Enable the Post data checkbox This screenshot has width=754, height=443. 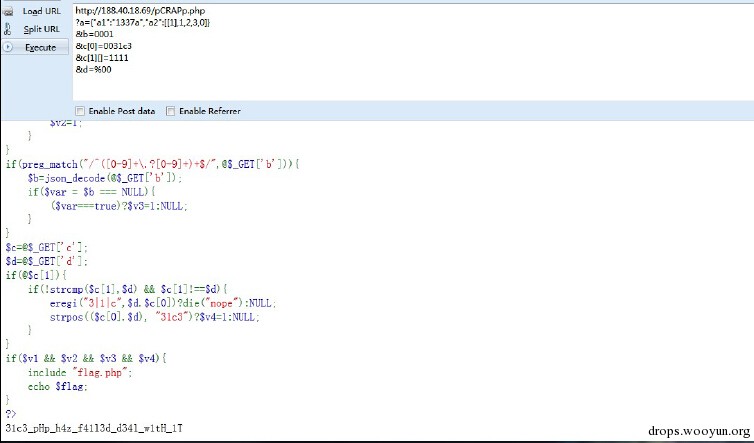point(80,111)
